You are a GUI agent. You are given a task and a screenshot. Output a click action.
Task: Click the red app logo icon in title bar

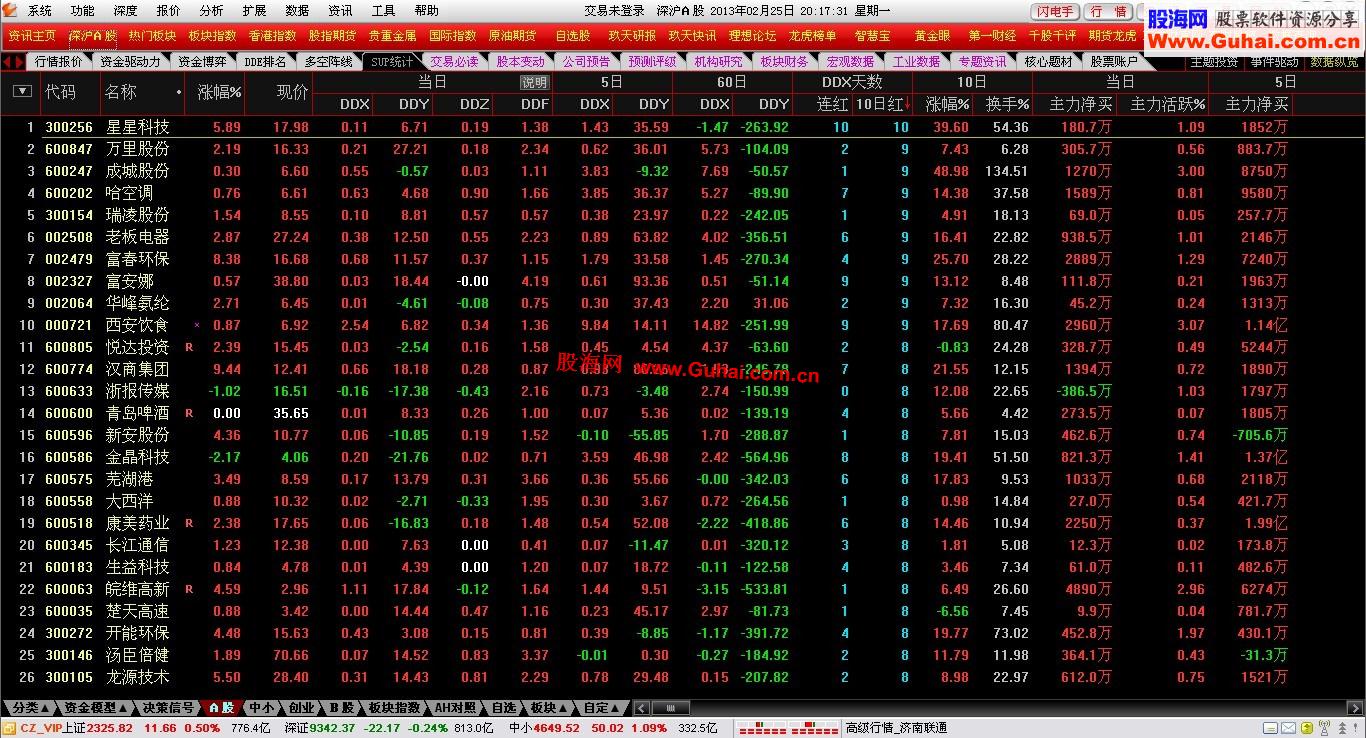tap(12, 10)
